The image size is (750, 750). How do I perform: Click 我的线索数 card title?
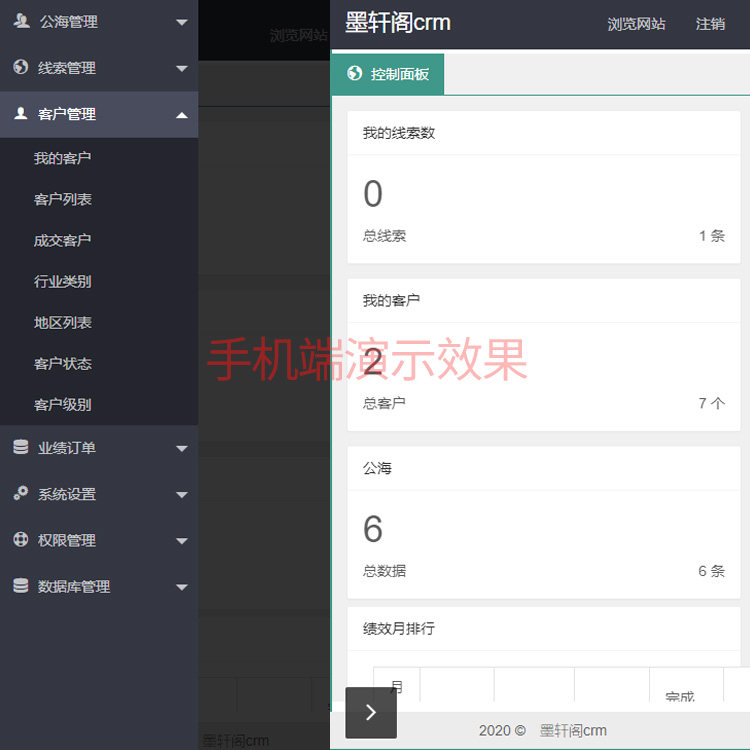tap(398, 133)
